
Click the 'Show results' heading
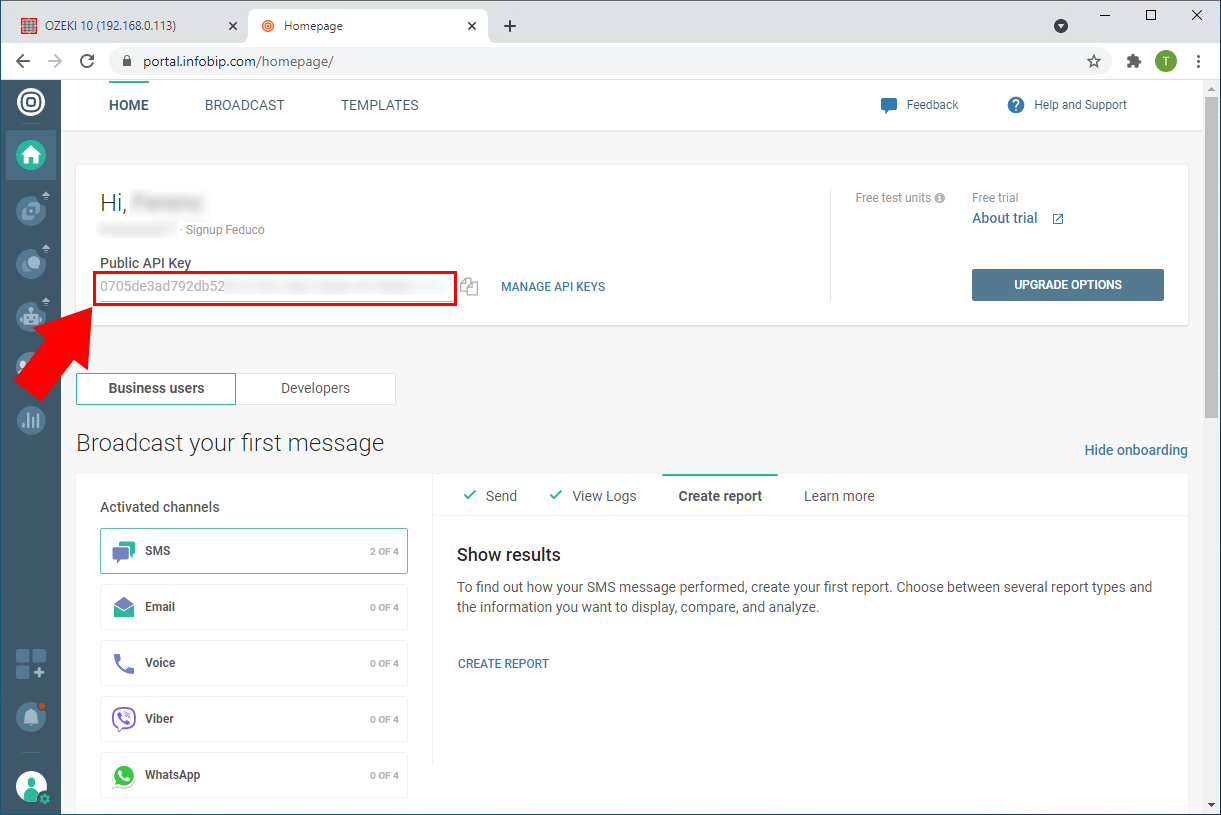point(509,555)
